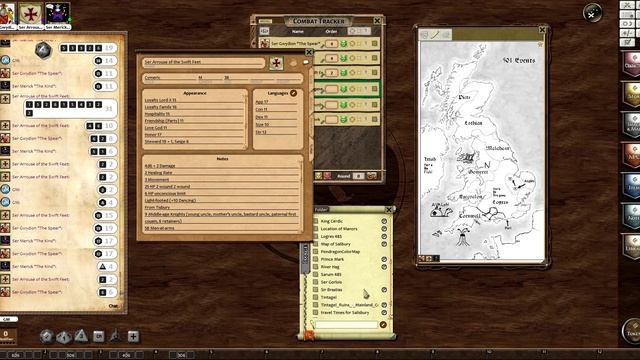Click first toolbar icon in map window
Screen dimensions: 640x360
[424, 35]
